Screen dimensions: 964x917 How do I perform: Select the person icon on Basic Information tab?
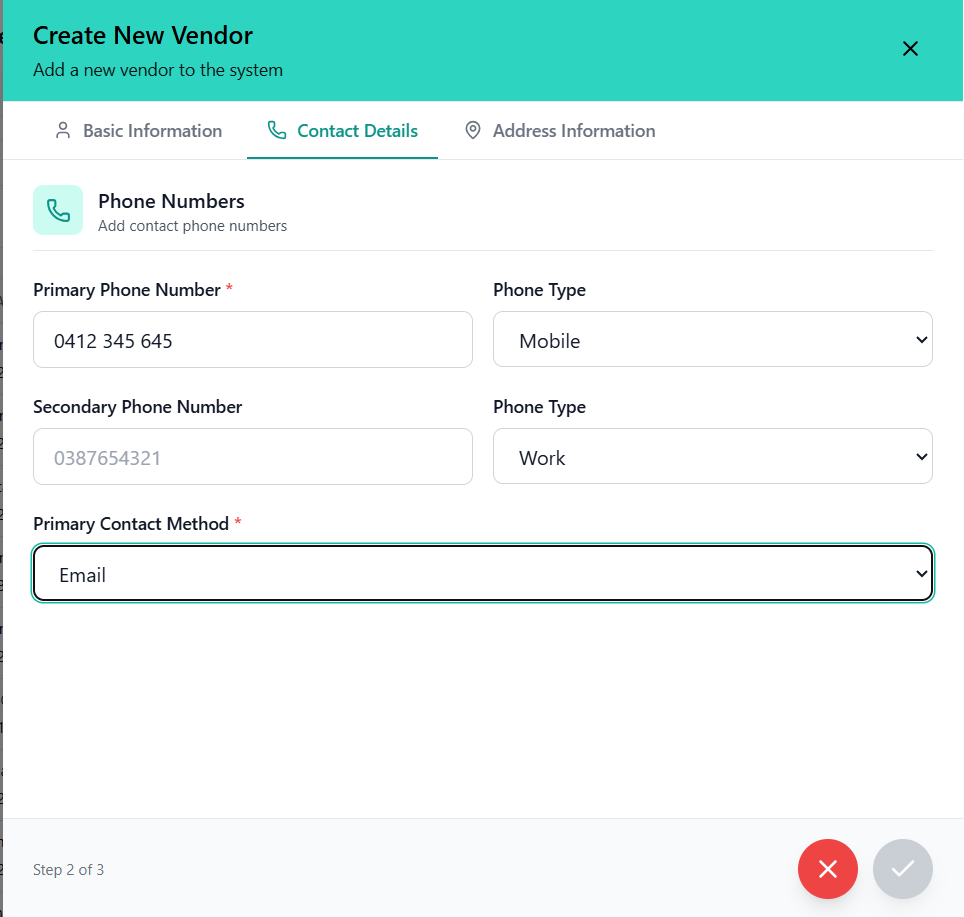tap(63, 130)
